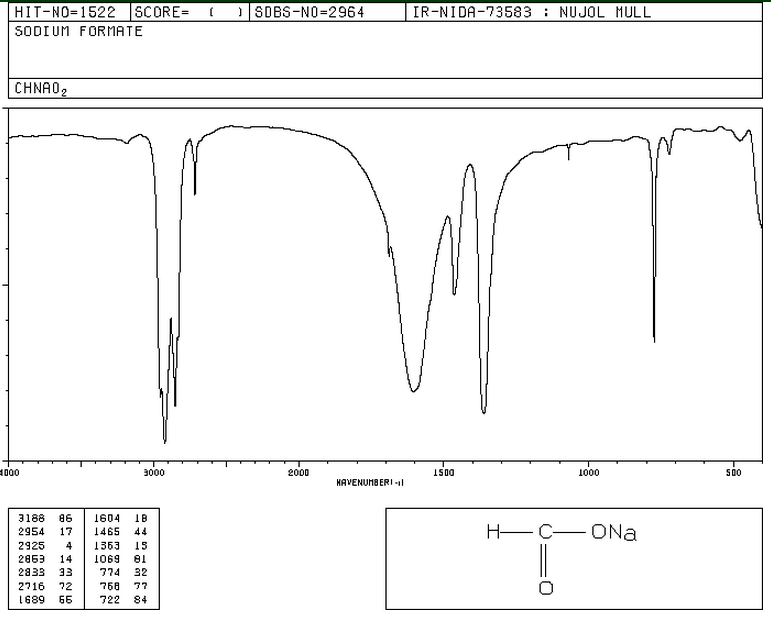Image resolution: width=771 pixels, height=625 pixels.
Task: Select the IR-NIDA-73583 NUJOL MULL label
Action: coord(532,12)
